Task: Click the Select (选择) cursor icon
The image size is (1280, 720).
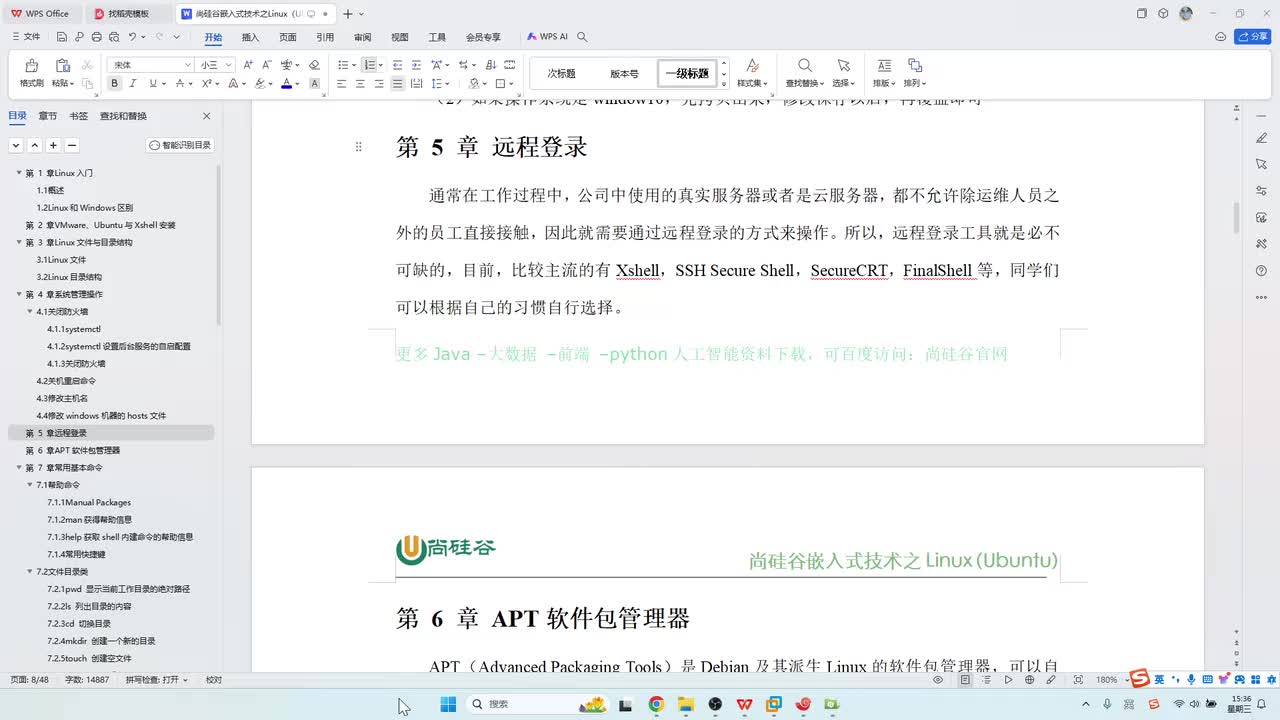Action: tap(843, 66)
